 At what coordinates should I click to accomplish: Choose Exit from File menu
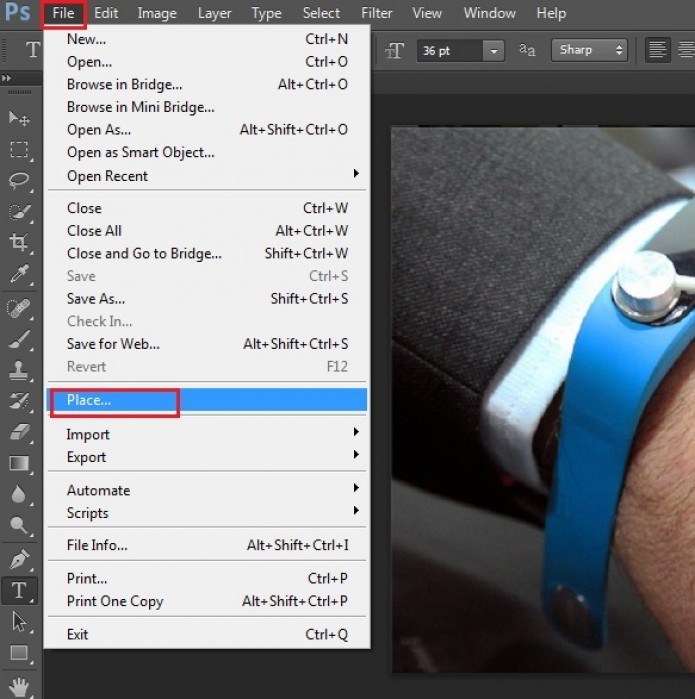[207, 634]
